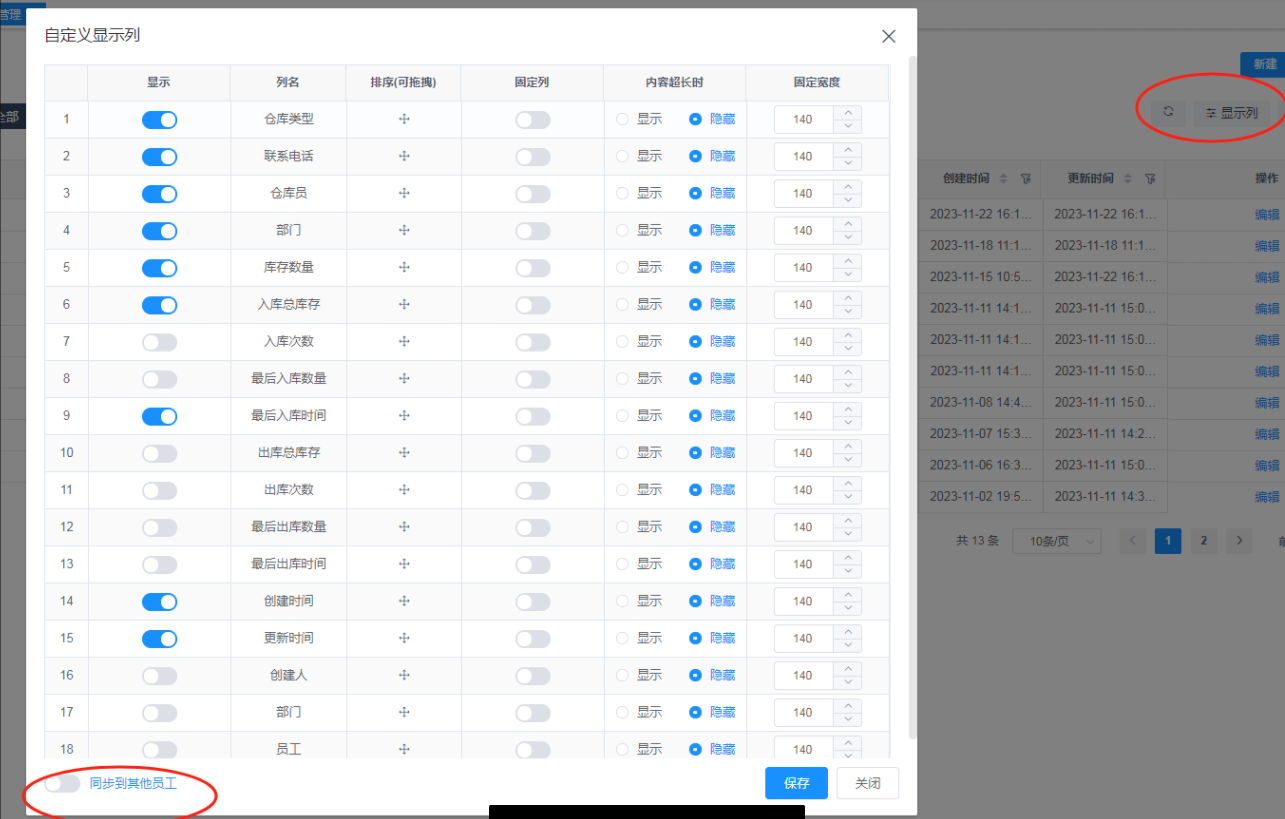1285x819 pixels.
Task: Click the drag handle for 仓库类型 row
Action: pyautogui.click(x=403, y=118)
